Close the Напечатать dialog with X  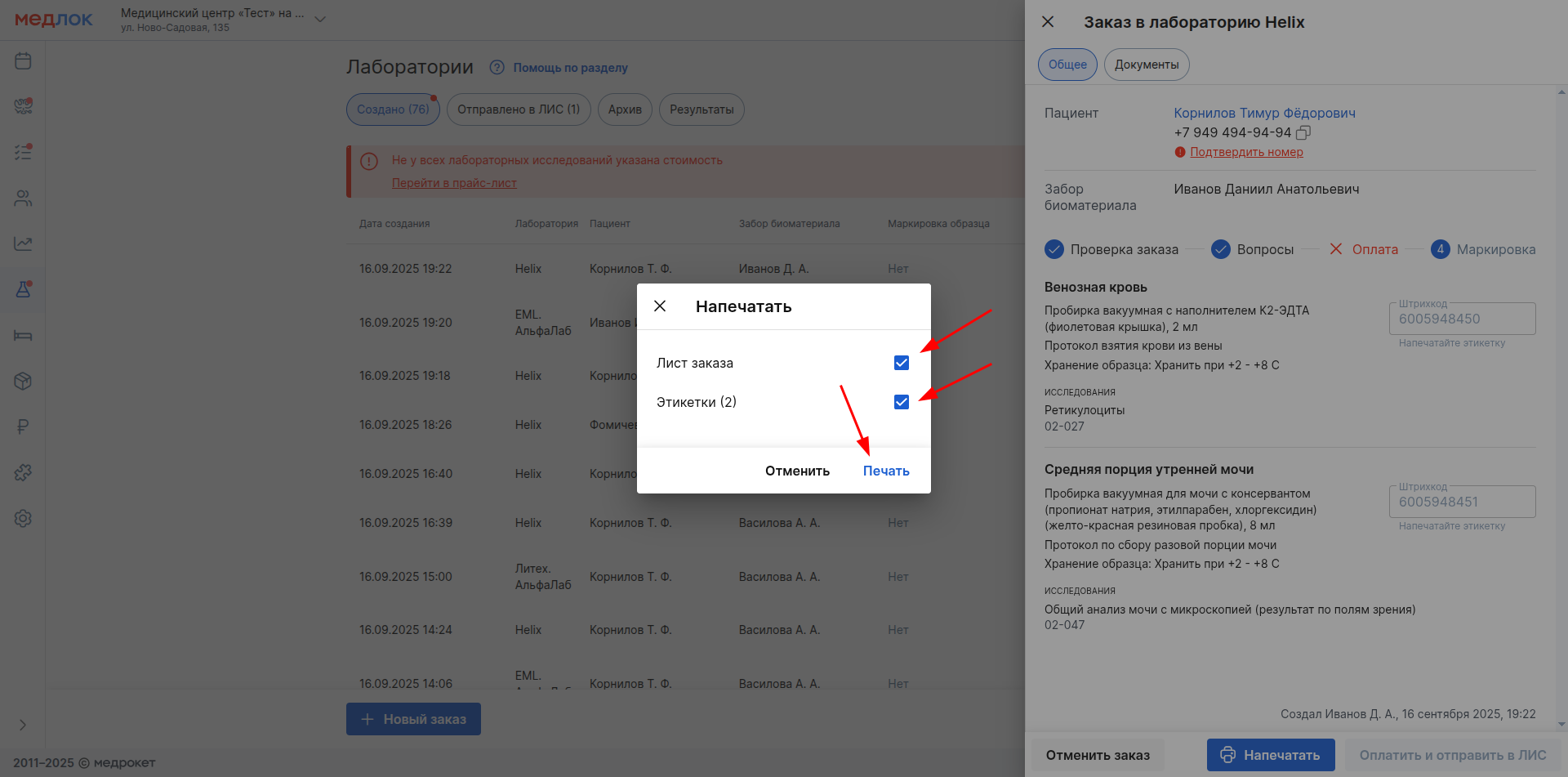tap(660, 306)
